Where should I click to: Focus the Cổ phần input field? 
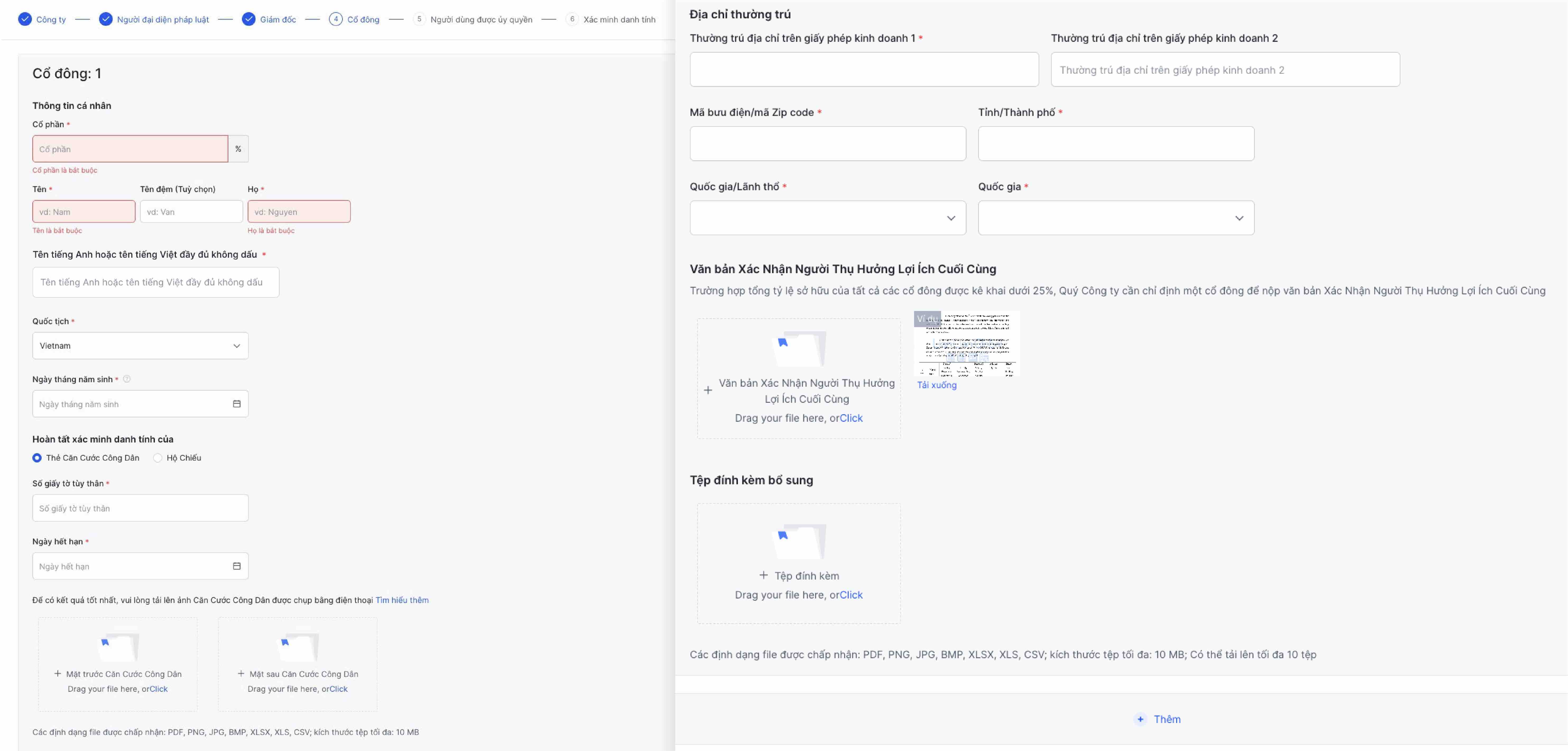click(x=130, y=149)
